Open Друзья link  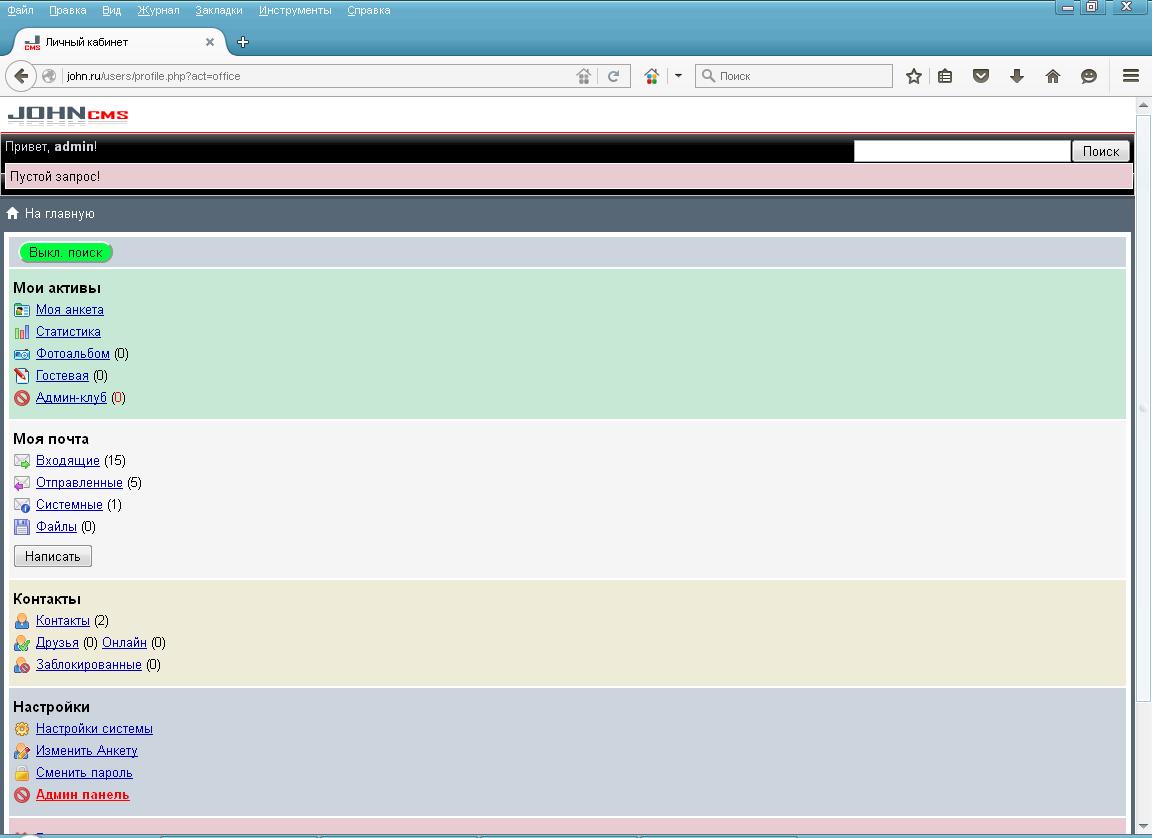[x=57, y=643]
